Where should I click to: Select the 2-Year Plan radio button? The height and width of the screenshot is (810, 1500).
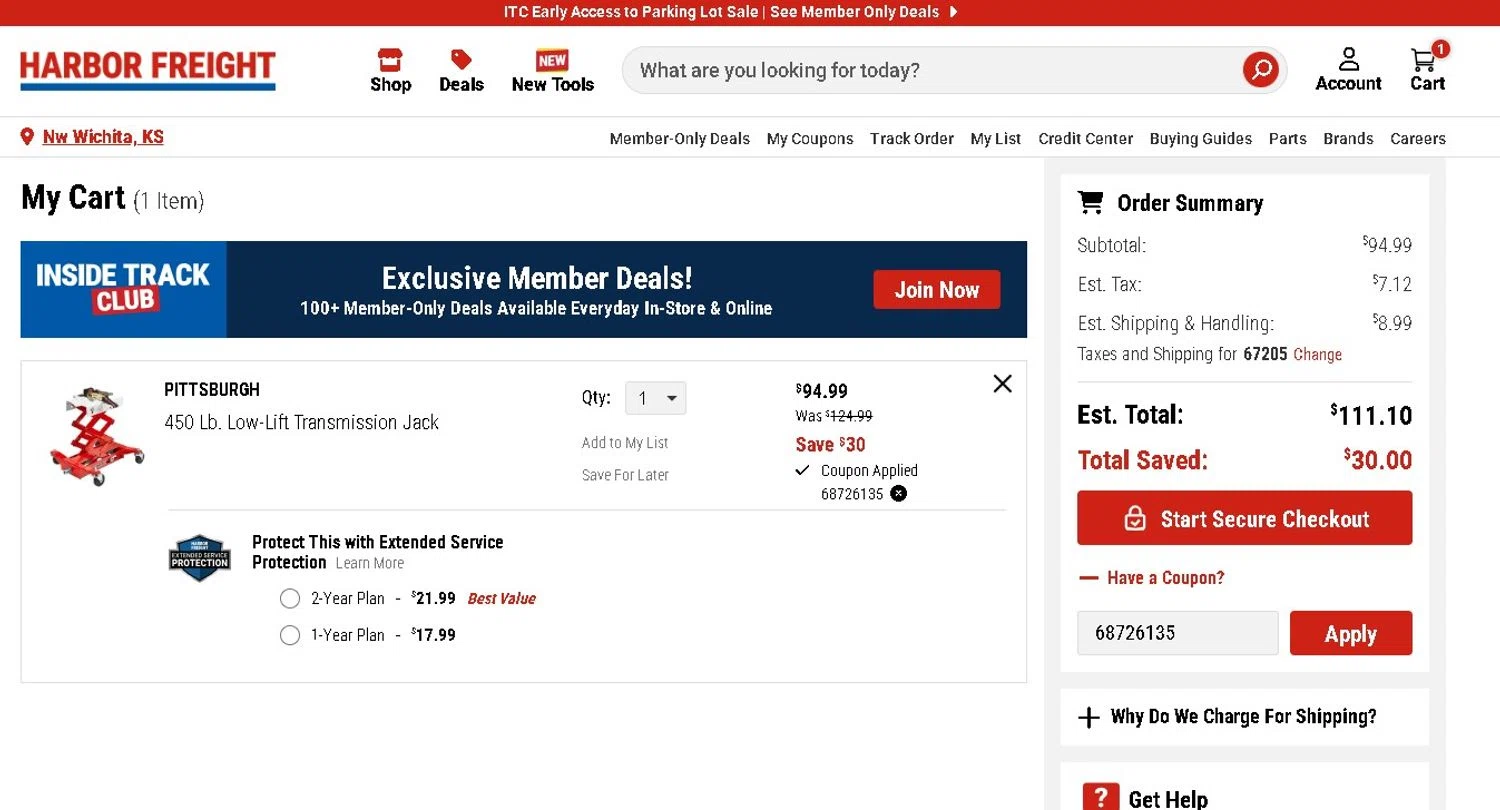pyautogui.click(x=290, y=599)
